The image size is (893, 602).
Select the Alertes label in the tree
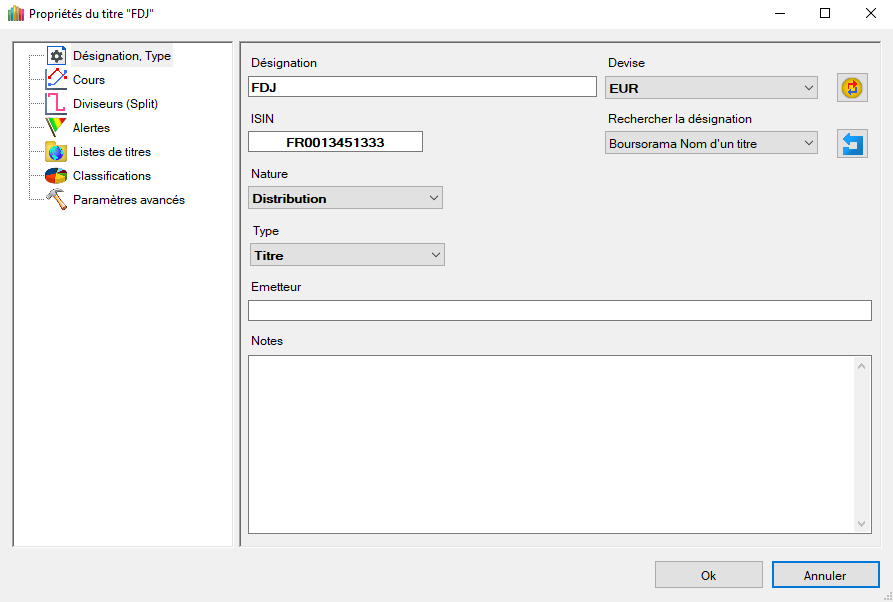pyautogui.click(x=91, y=128)
